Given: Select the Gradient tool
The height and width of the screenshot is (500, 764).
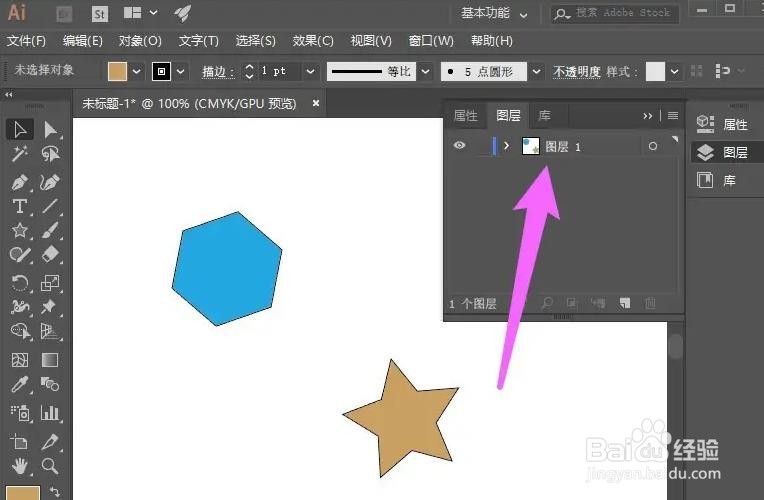Looking at the screenshot, I should (50, 360).
